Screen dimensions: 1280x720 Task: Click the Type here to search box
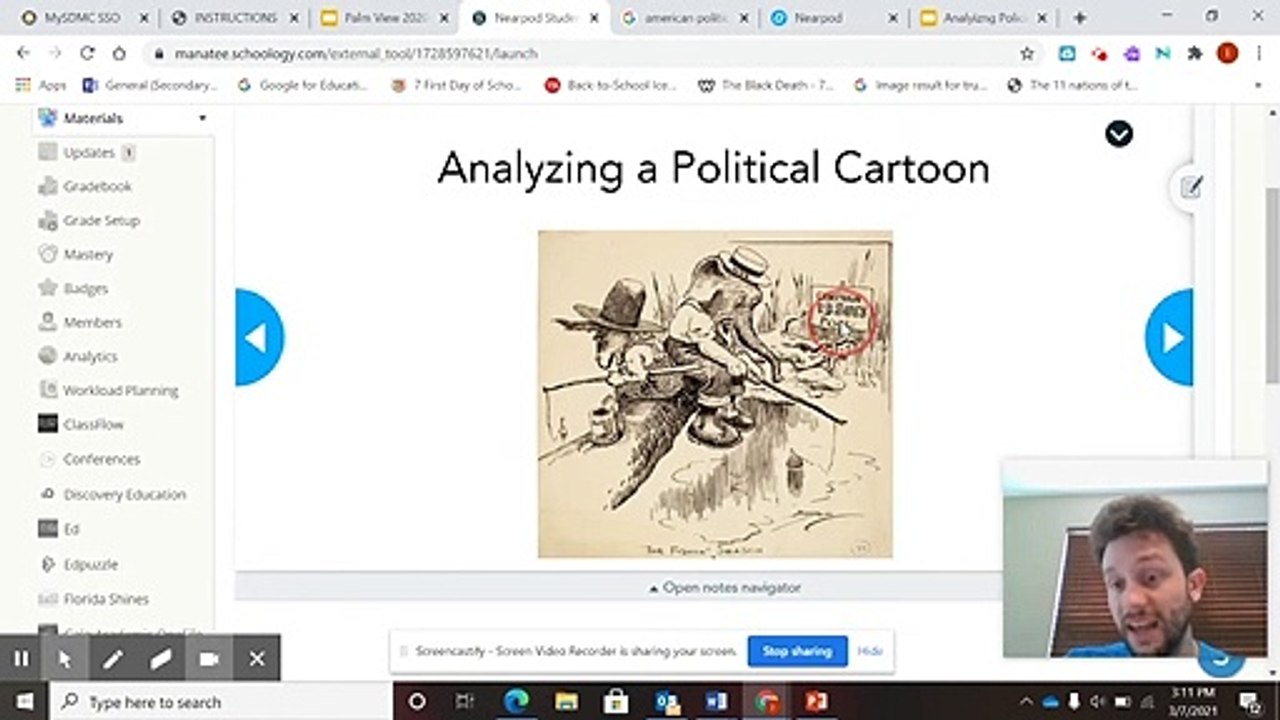coord(219,701)
